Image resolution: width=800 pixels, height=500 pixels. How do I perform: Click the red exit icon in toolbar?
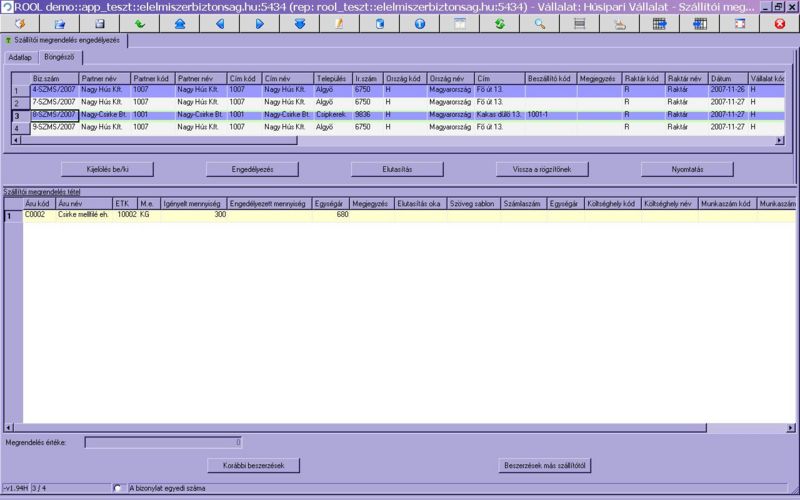[x=779, y=23]
